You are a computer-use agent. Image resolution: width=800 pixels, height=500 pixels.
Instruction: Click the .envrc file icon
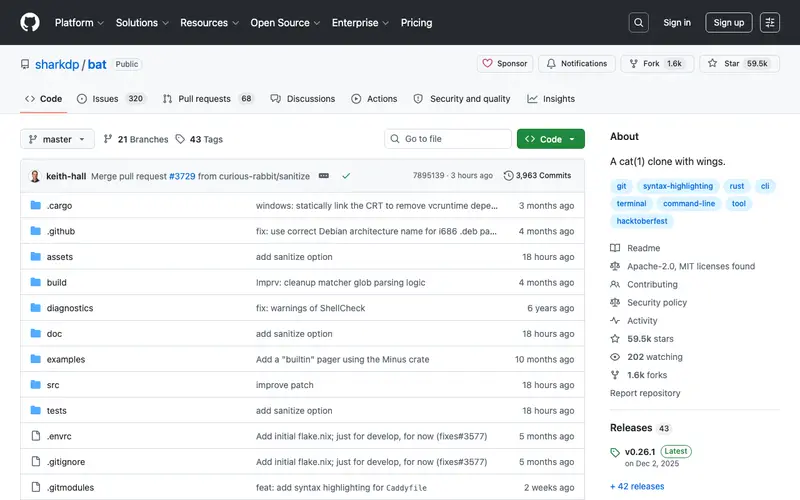click(36, 436)
